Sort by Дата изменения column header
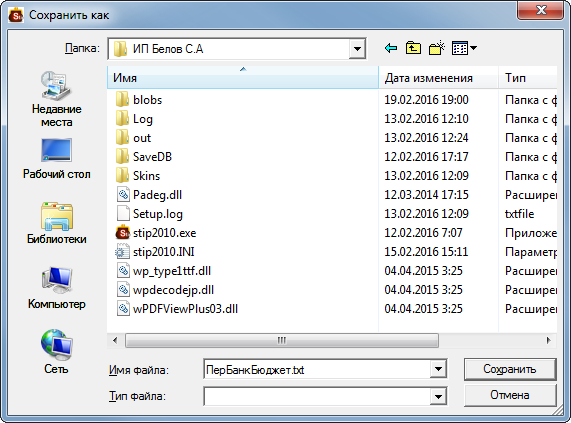The width and height of the screenshot is (571, 423). pos(438,78)
